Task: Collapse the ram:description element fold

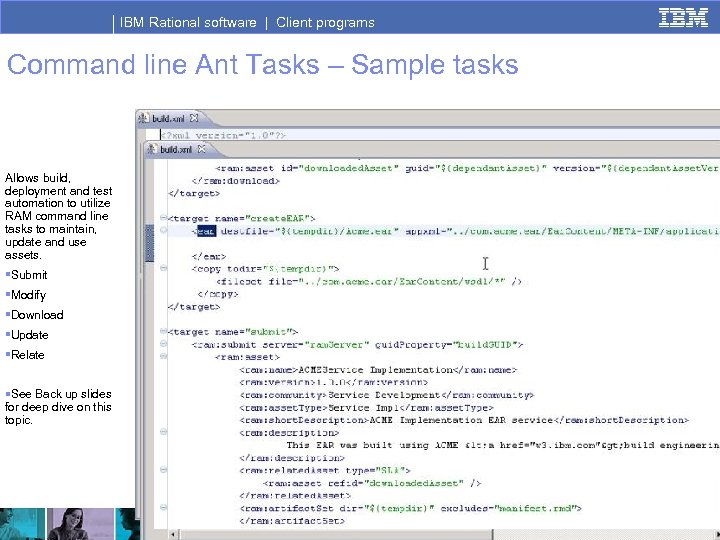Action: tap(163, 432)
